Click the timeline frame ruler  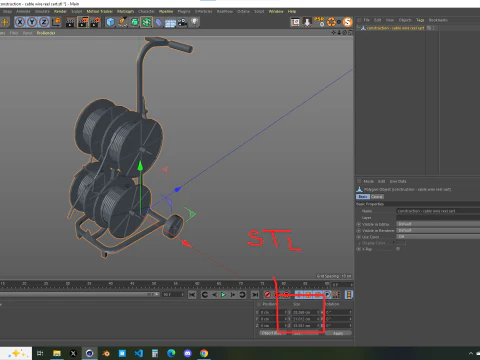click(x=165, y=284)
